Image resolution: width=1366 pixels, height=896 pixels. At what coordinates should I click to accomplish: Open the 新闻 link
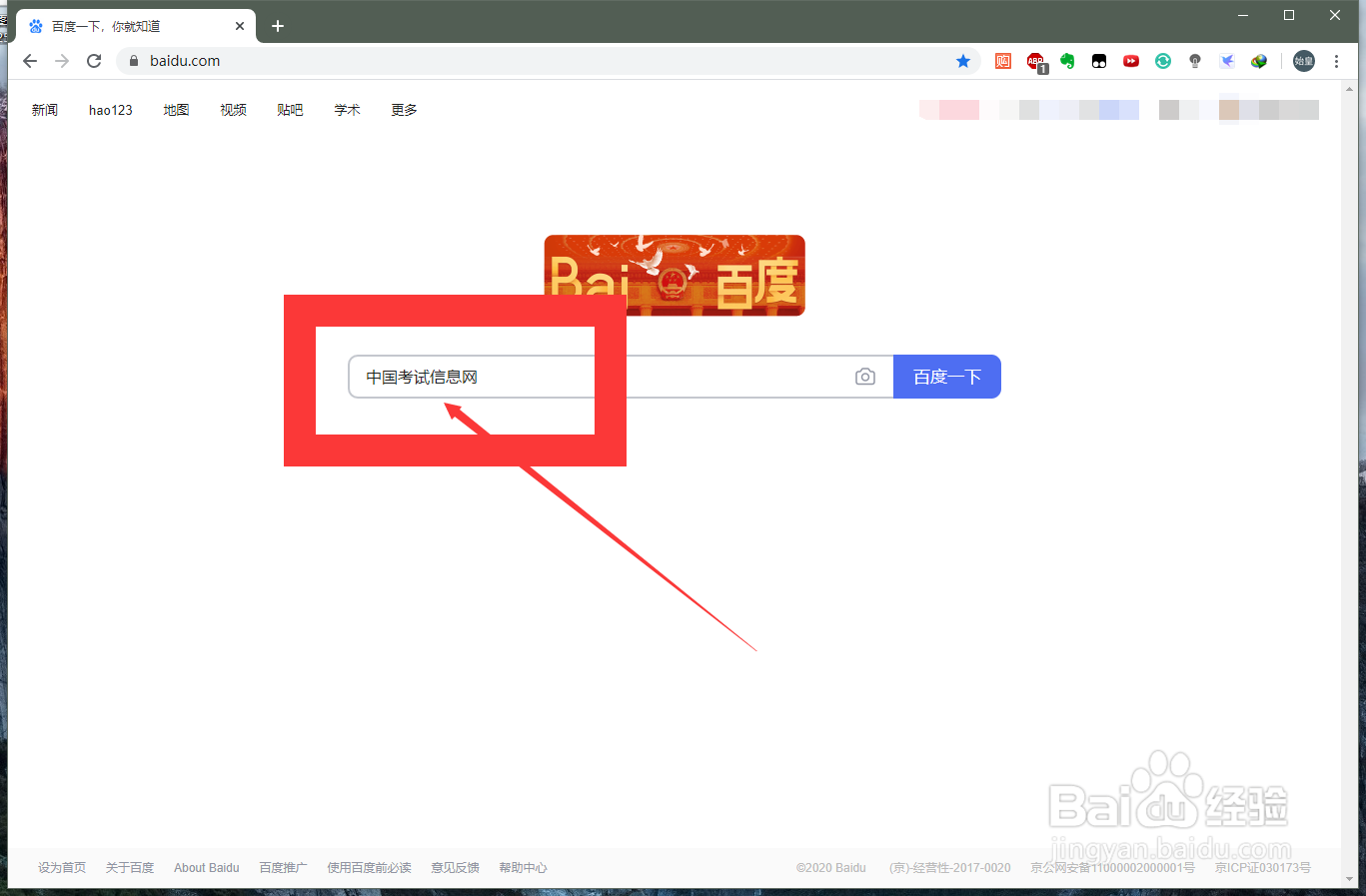[x=45, y=110]
